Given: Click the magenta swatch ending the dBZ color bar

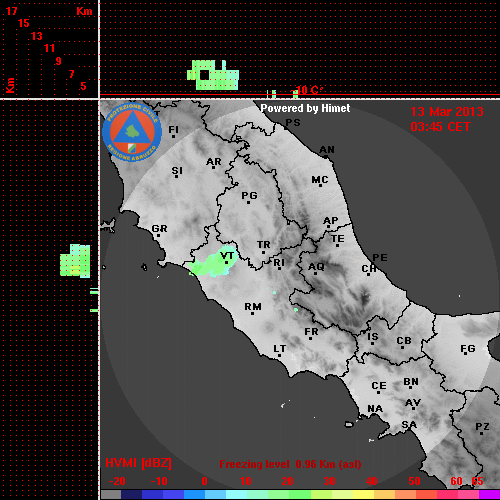Looking at the screenshot, I should [x=489, y=494].
